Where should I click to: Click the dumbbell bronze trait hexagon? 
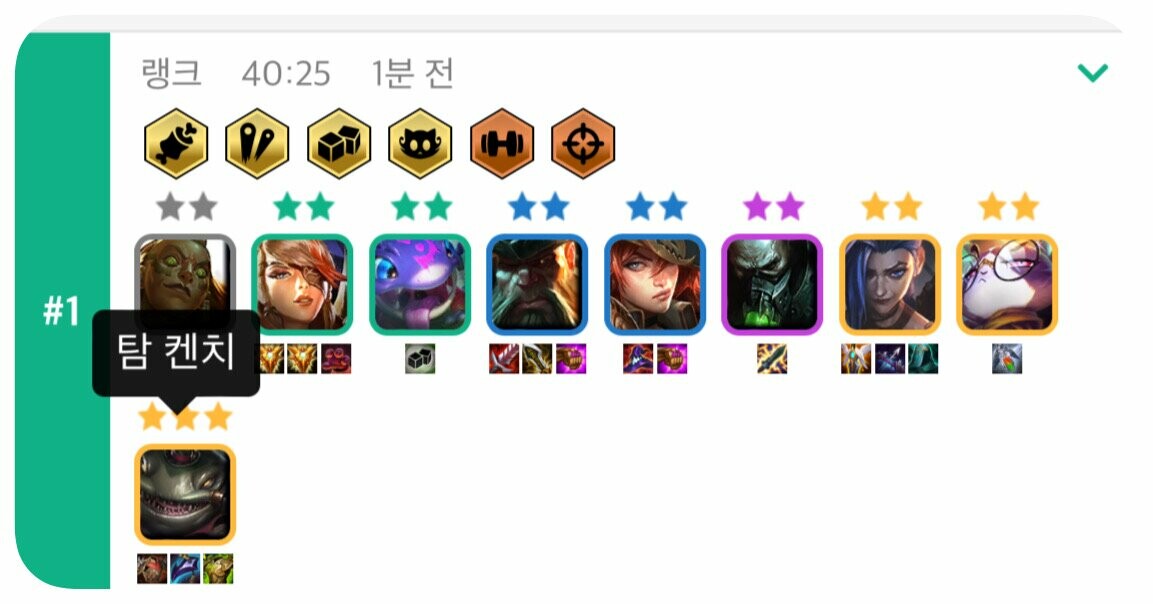tap(501, 143)
